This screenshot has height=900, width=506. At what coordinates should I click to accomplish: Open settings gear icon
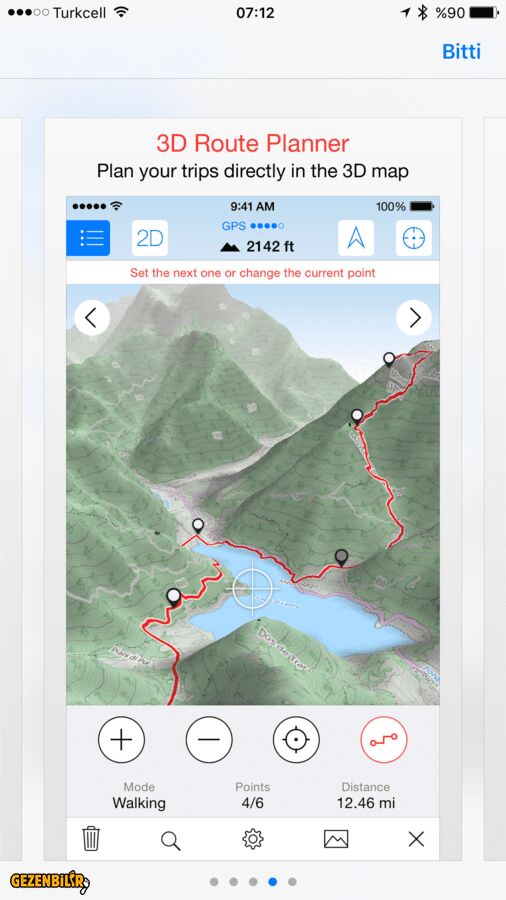tap(252, 839)
